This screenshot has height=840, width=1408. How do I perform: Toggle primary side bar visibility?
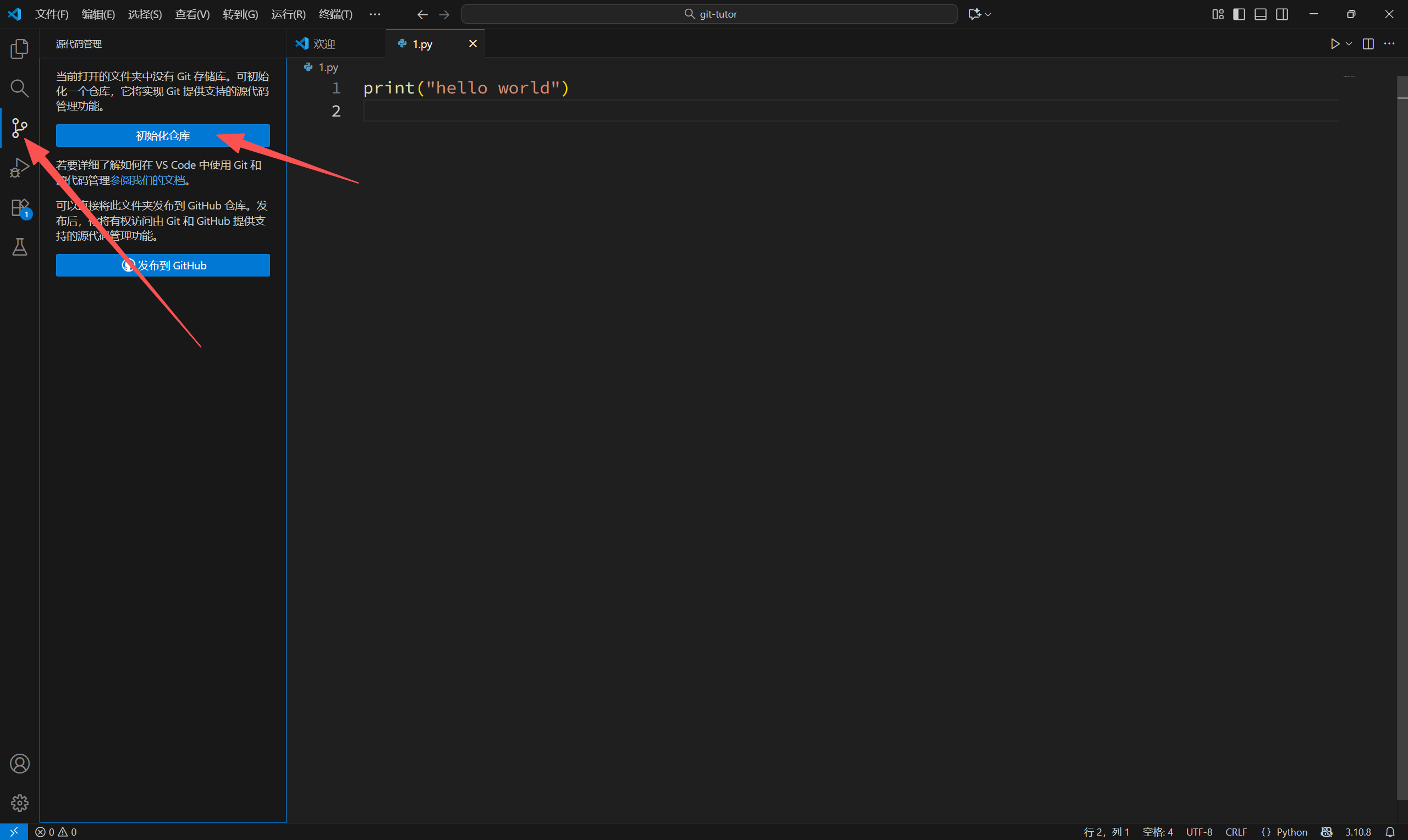[1239, 14]
